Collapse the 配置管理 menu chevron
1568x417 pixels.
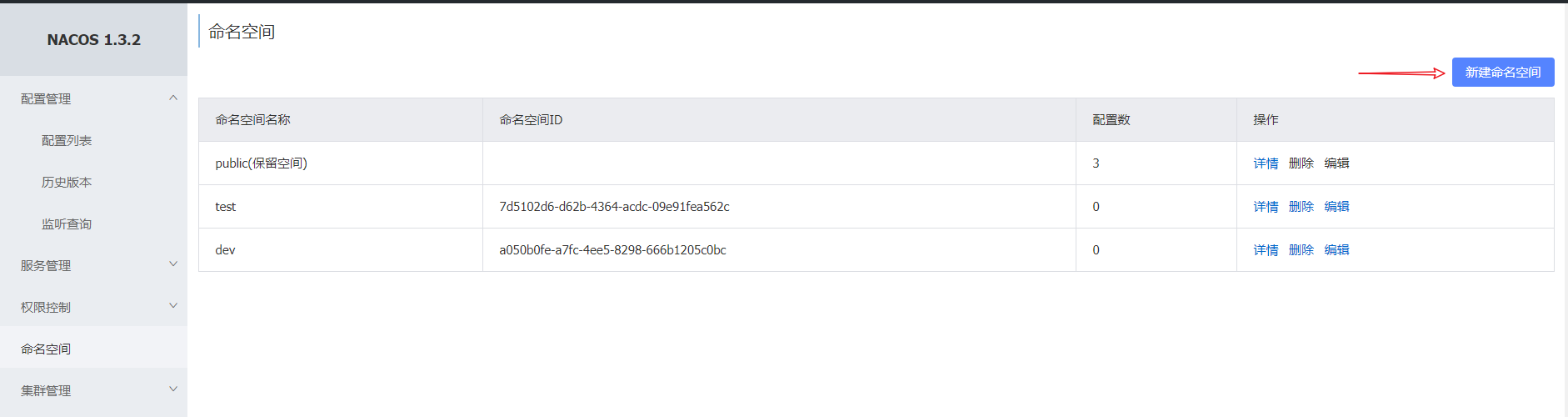pyautogui.click(x=173, y=98)
